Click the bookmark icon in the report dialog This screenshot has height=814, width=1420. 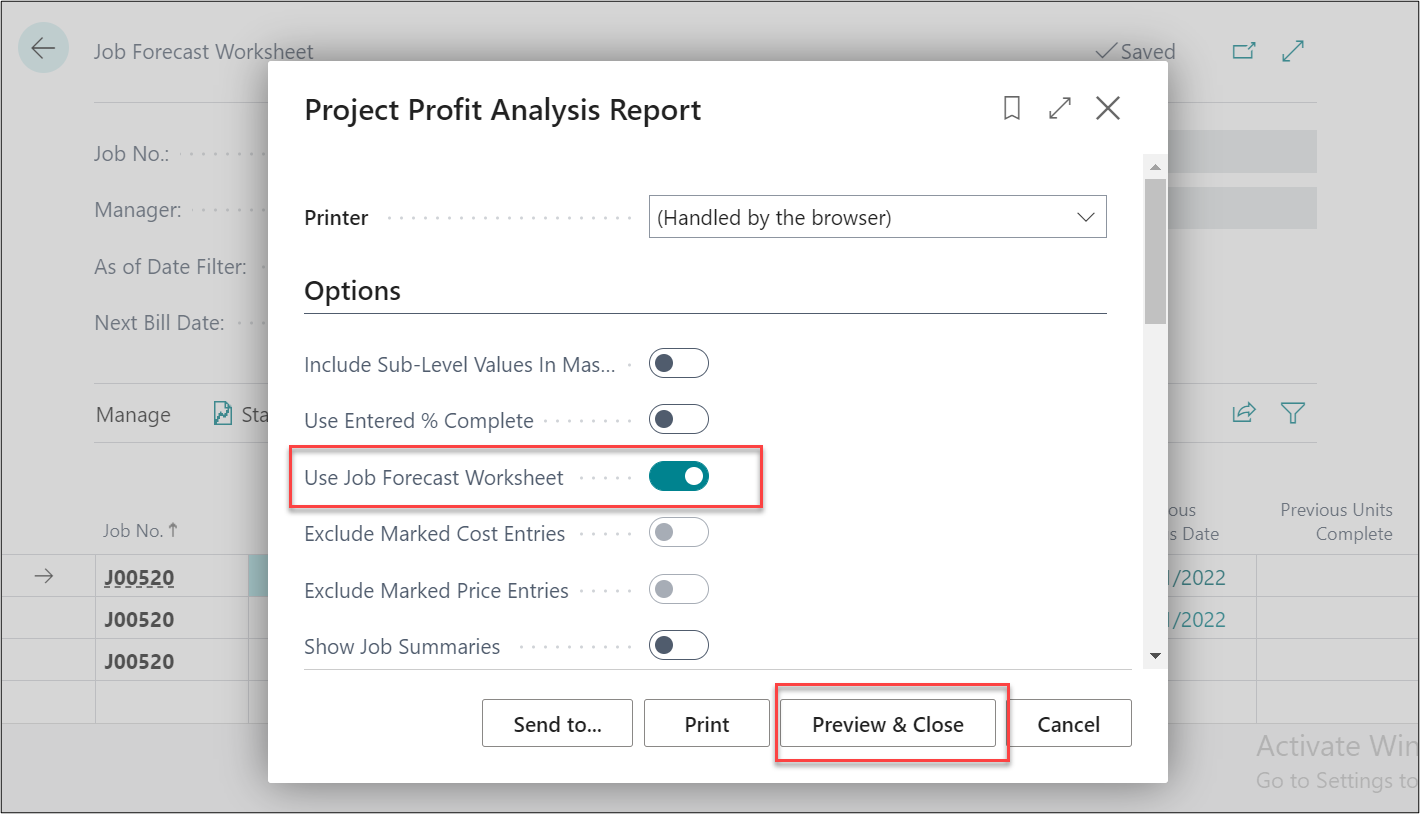click(x=1012, y=109)
